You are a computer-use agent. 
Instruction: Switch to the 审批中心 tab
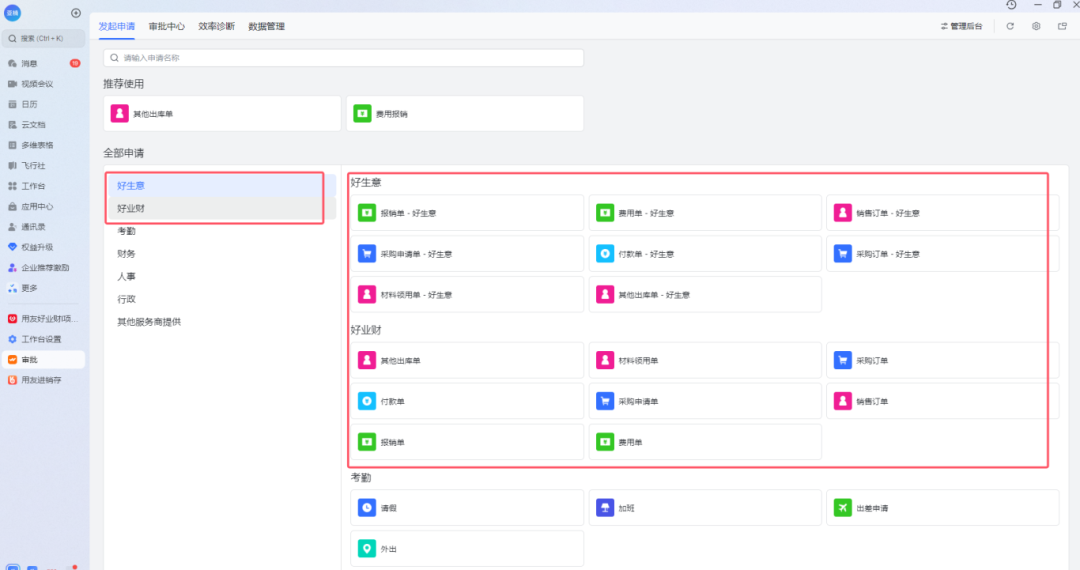click(x=167, y=26)
